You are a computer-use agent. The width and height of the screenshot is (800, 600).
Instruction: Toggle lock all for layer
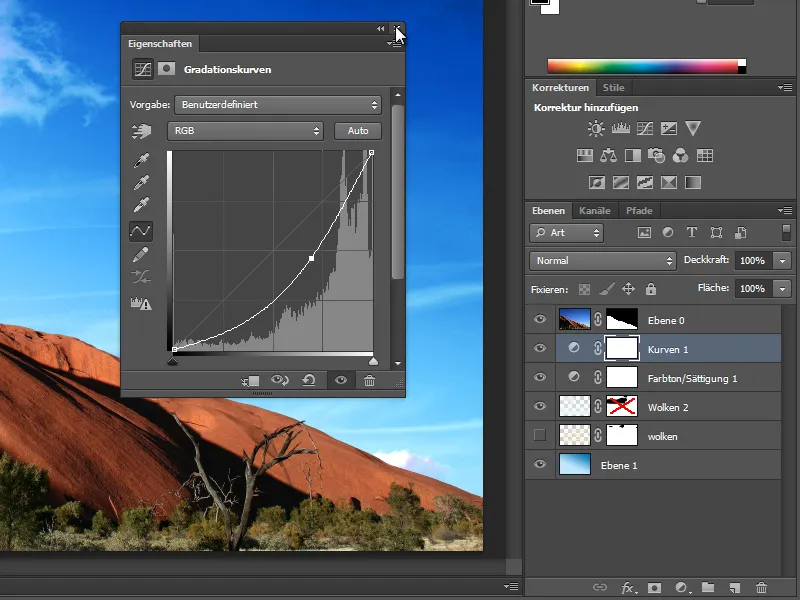[651, 289]
